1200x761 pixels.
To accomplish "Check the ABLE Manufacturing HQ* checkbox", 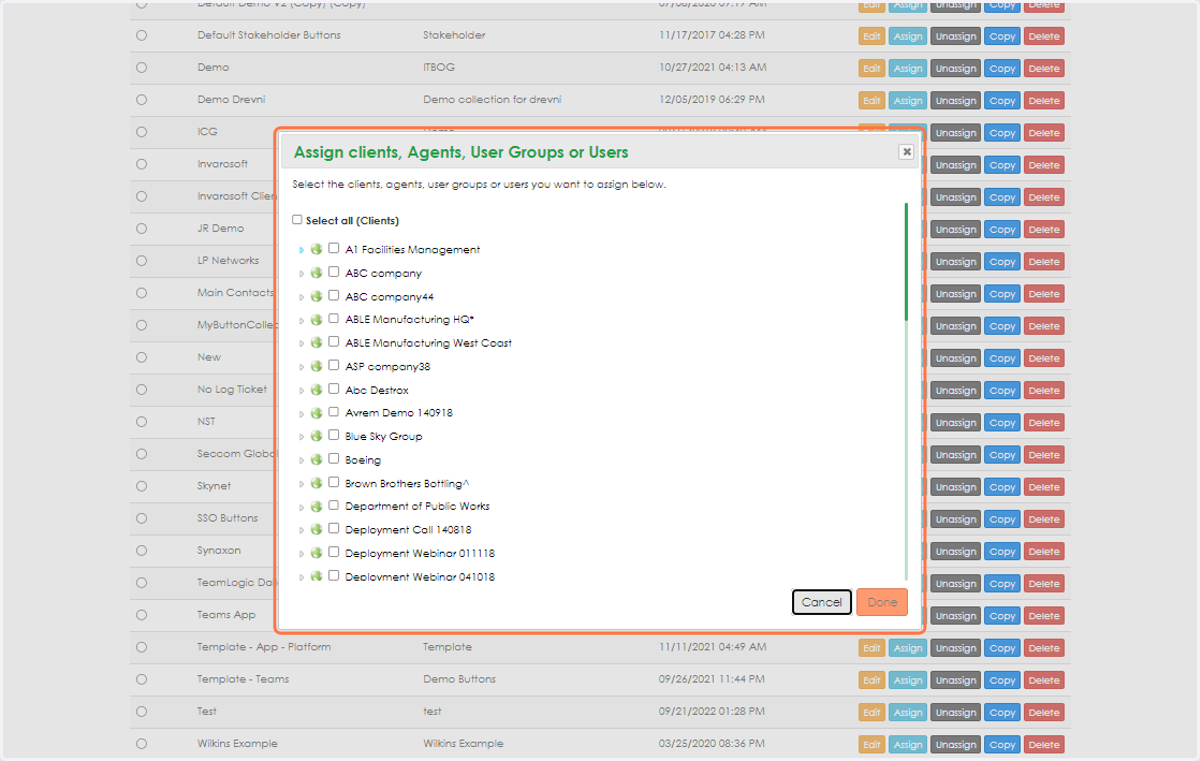I will pos(334,319).
